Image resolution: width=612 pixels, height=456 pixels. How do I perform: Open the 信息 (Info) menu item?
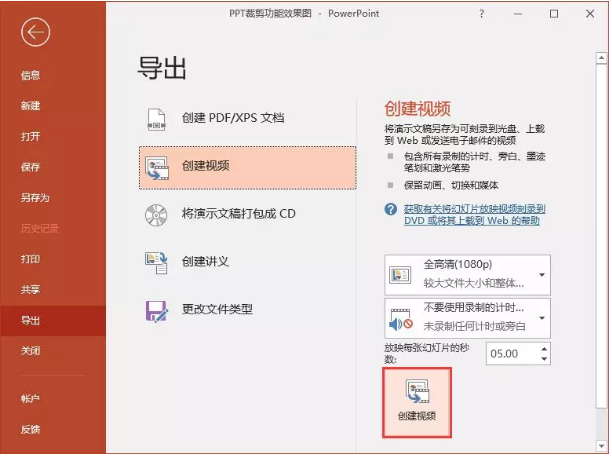coord(31,75)
